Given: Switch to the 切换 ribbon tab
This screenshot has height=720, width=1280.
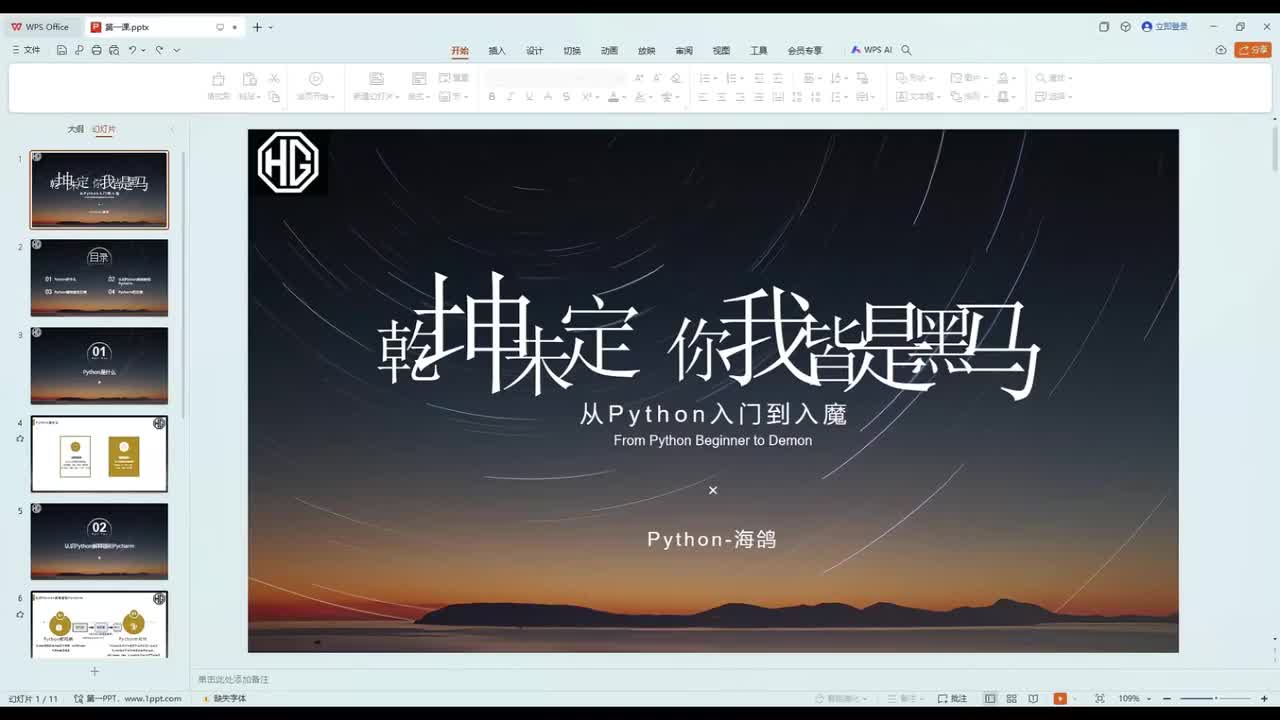Looking at the screenshot, I should [x=572, y=50].
